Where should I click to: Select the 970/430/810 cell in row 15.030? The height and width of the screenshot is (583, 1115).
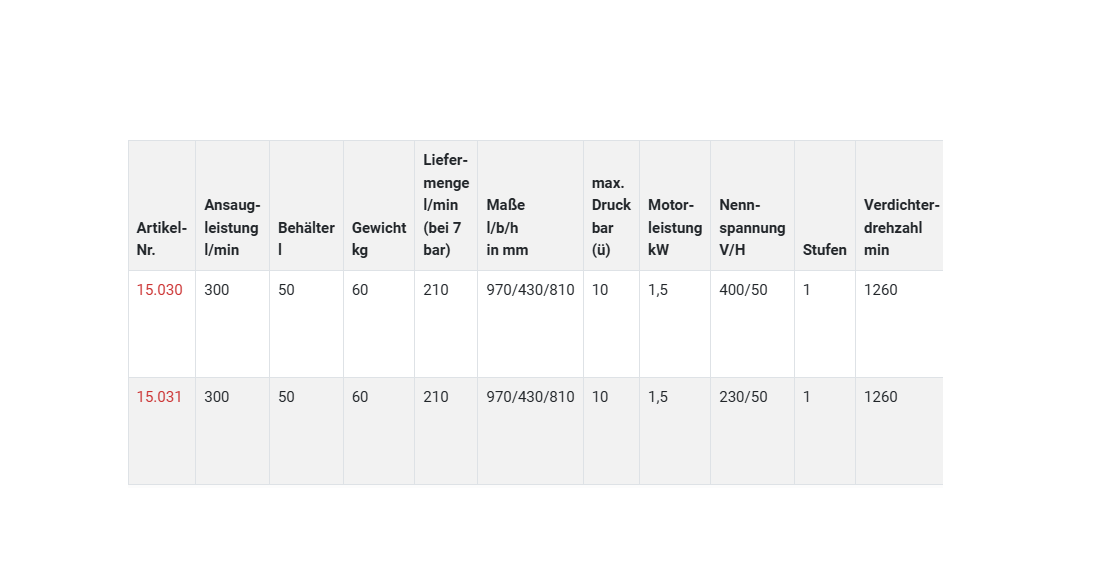pyautogui.click(x=530, y=290)
